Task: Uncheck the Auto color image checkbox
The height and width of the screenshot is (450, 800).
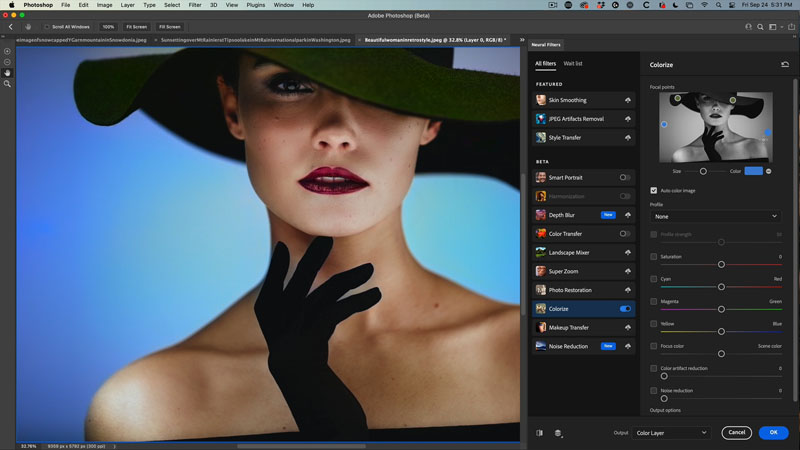Action: [654, 190]
